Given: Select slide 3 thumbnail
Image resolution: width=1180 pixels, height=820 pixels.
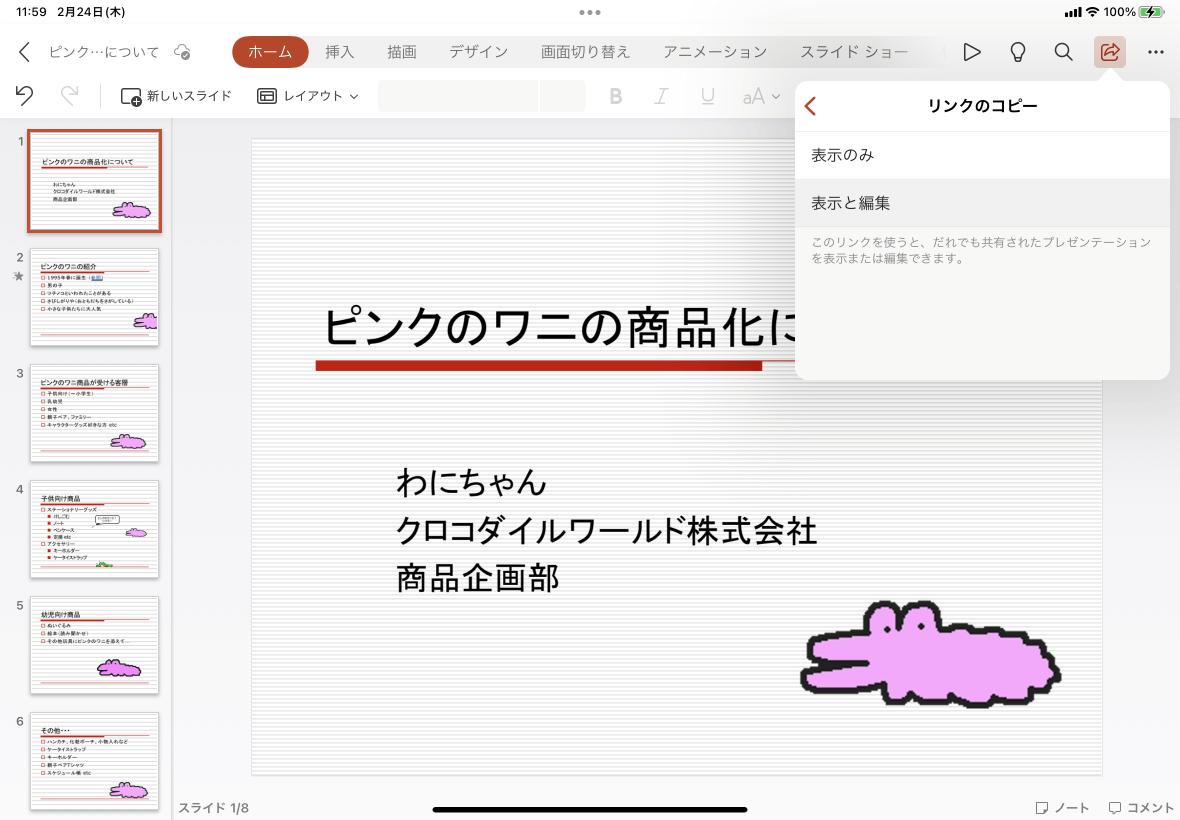Looking at the screenshot, I should point(95,413).
